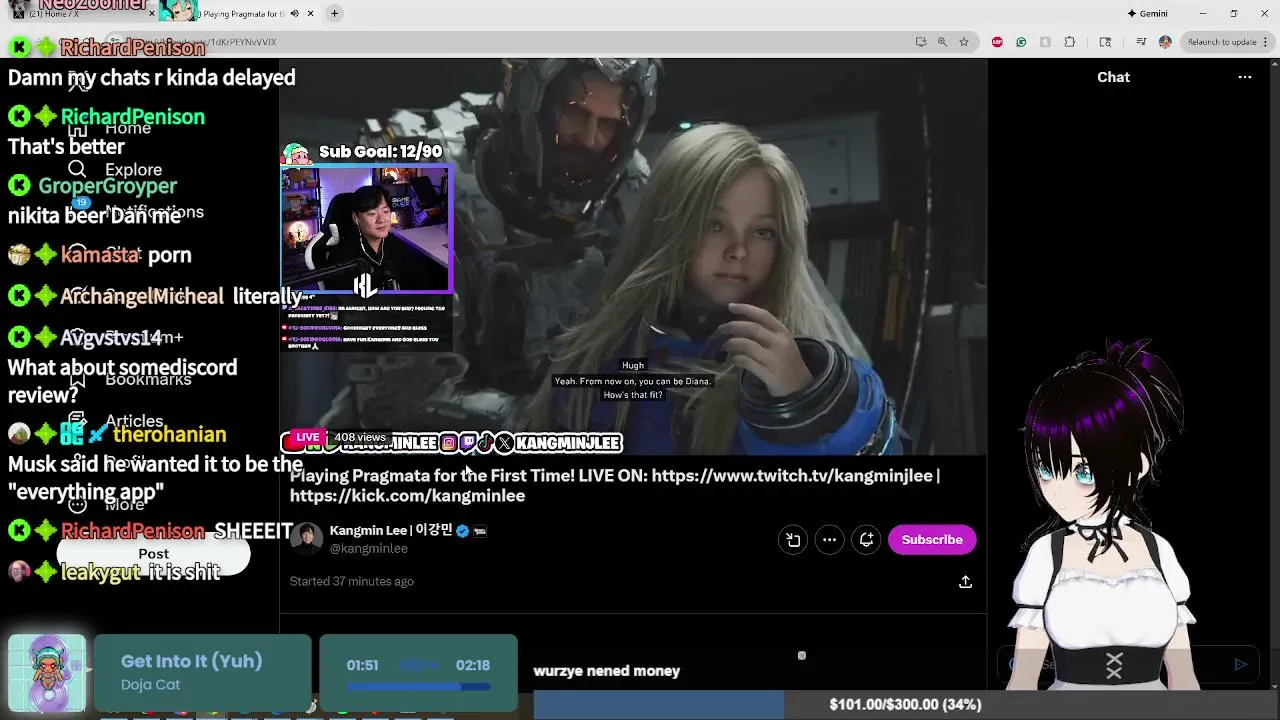Turn on notifications with the bell-plus icon

coord(866,540)
